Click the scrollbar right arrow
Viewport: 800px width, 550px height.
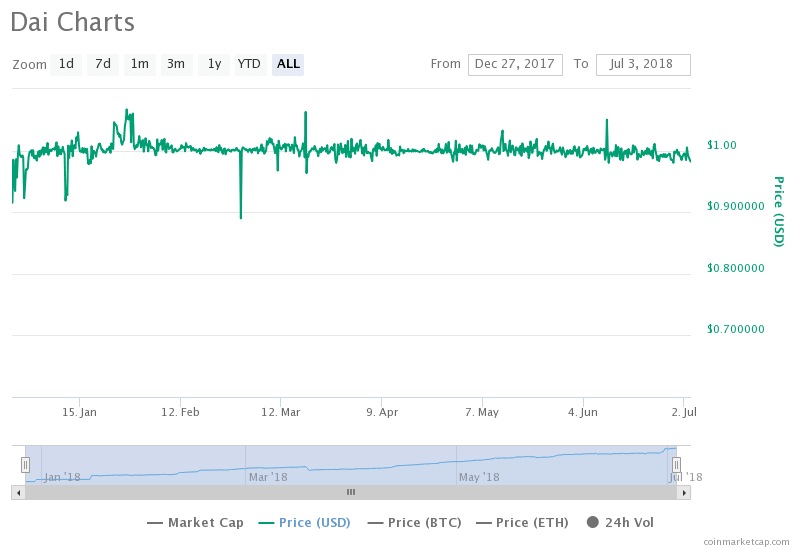coord(684,492)
